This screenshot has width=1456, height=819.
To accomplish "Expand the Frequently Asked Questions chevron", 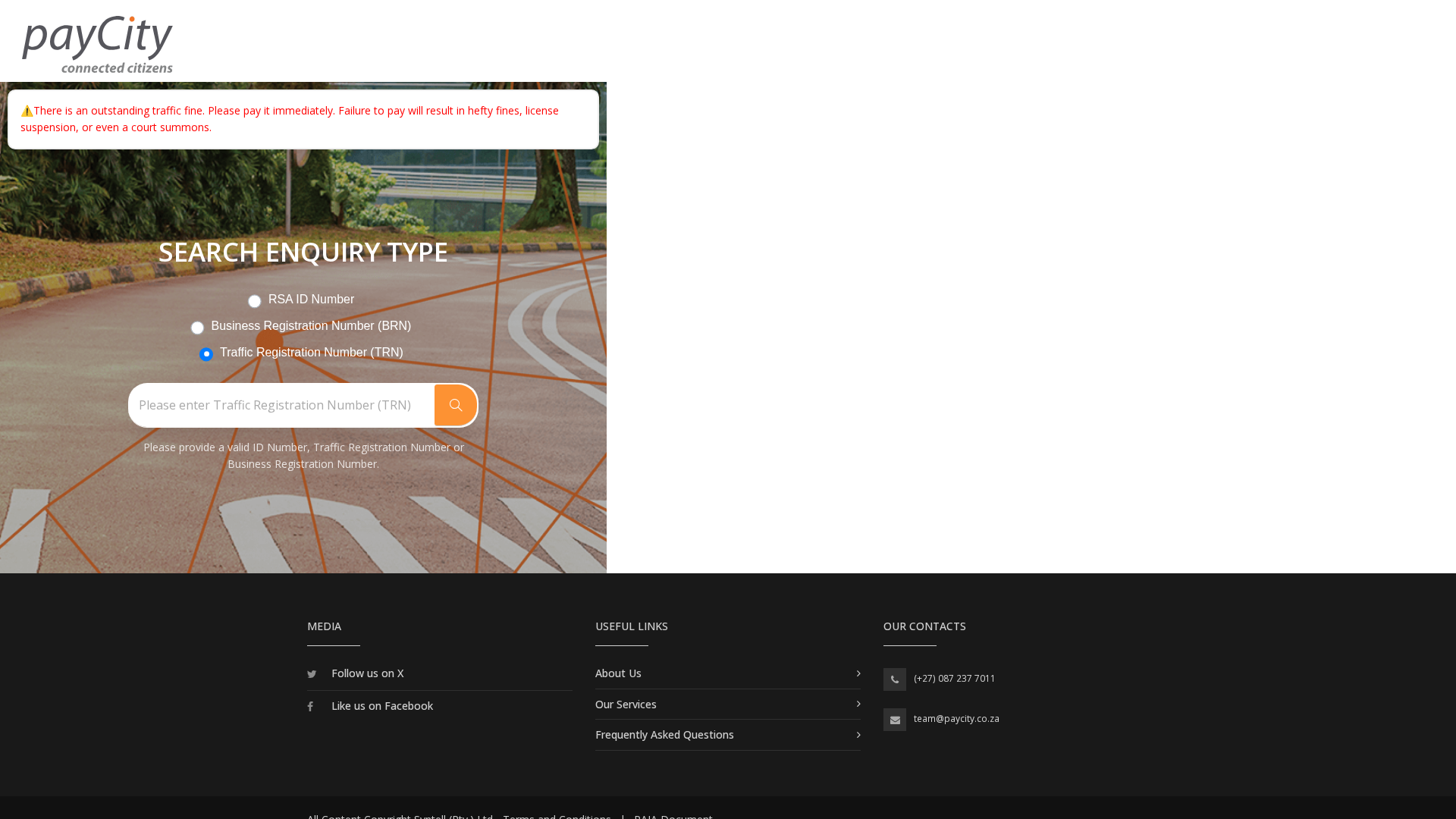I will pos(858,734).
